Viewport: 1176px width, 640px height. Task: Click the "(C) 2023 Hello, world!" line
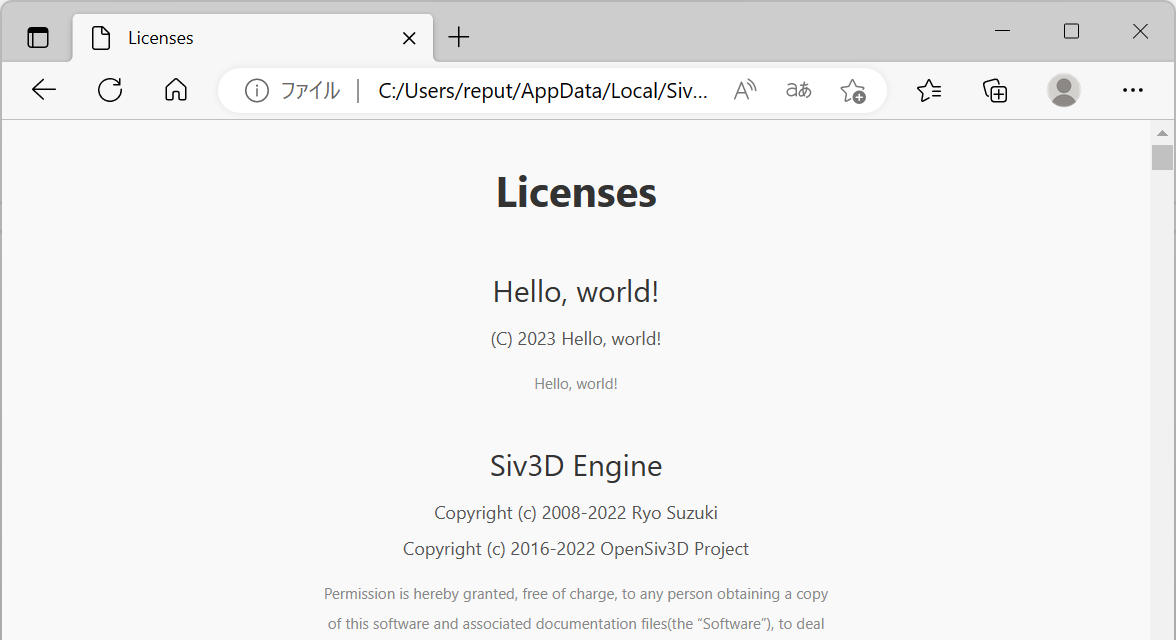point(576,339)
